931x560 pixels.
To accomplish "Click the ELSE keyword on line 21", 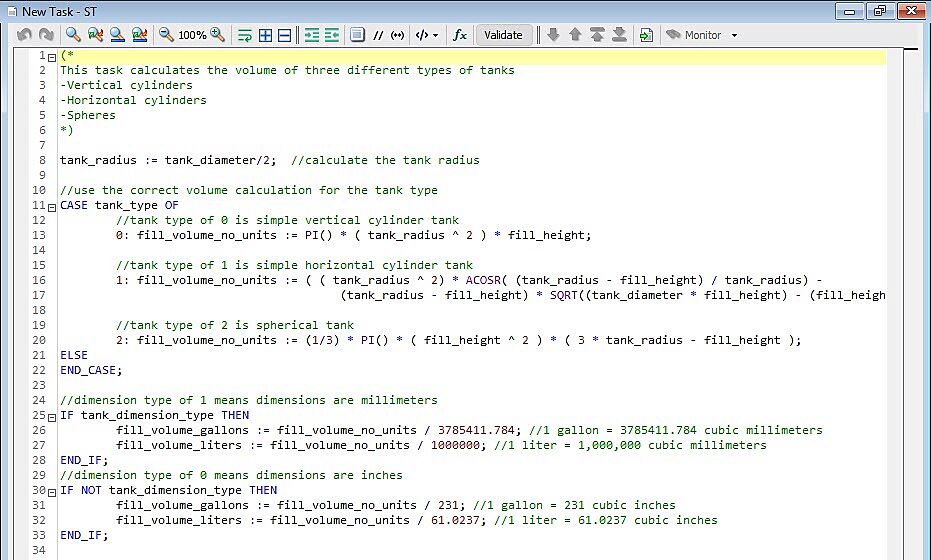I will click(x=74, y=355).
